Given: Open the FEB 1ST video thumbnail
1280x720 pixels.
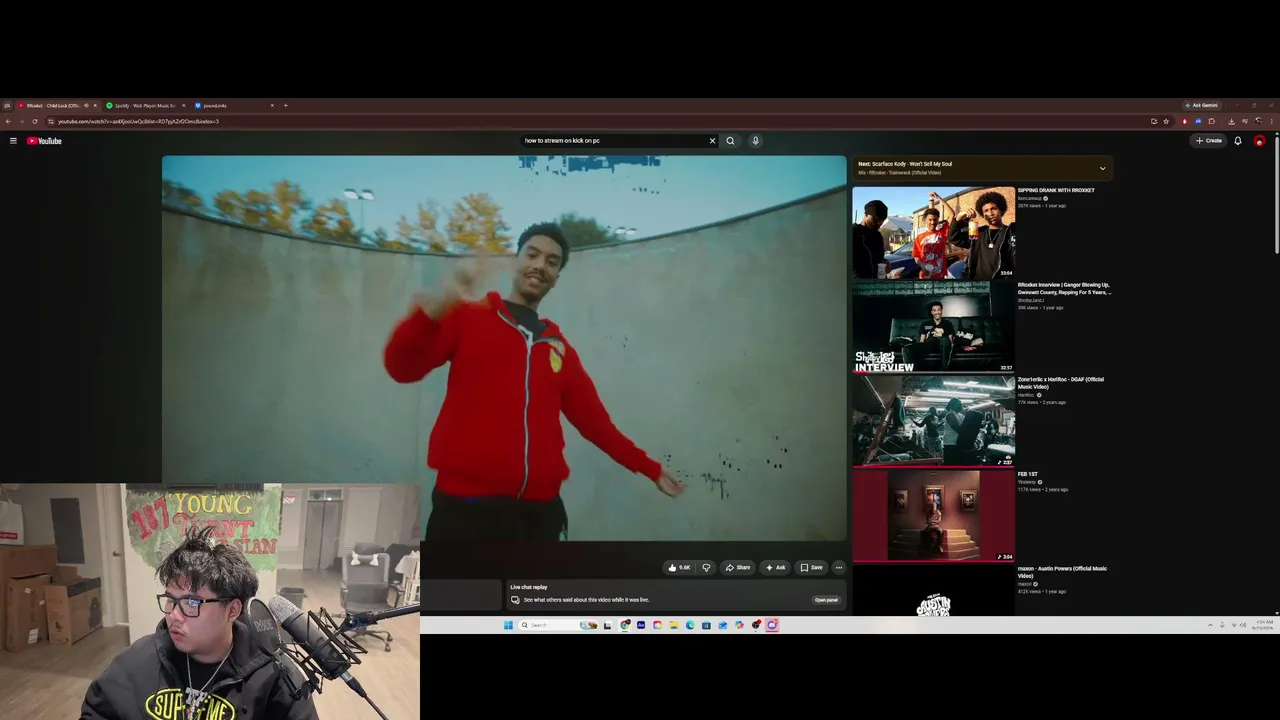Looking at the screenshot, I should click(x=934, y=516).
